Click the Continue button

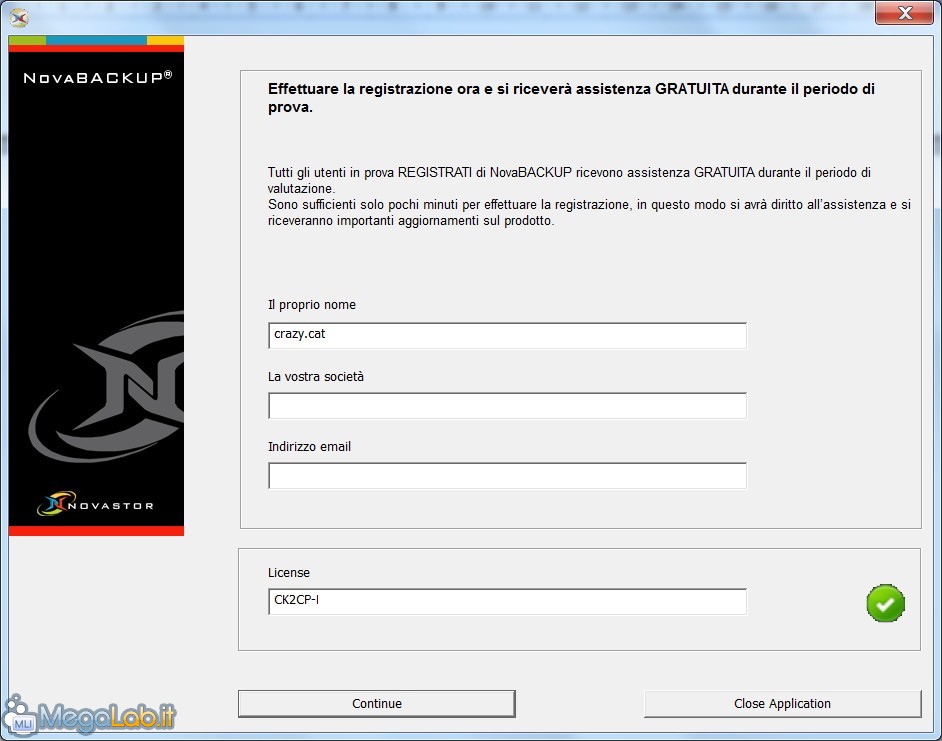pyautogui.click(x=377, y=704)
